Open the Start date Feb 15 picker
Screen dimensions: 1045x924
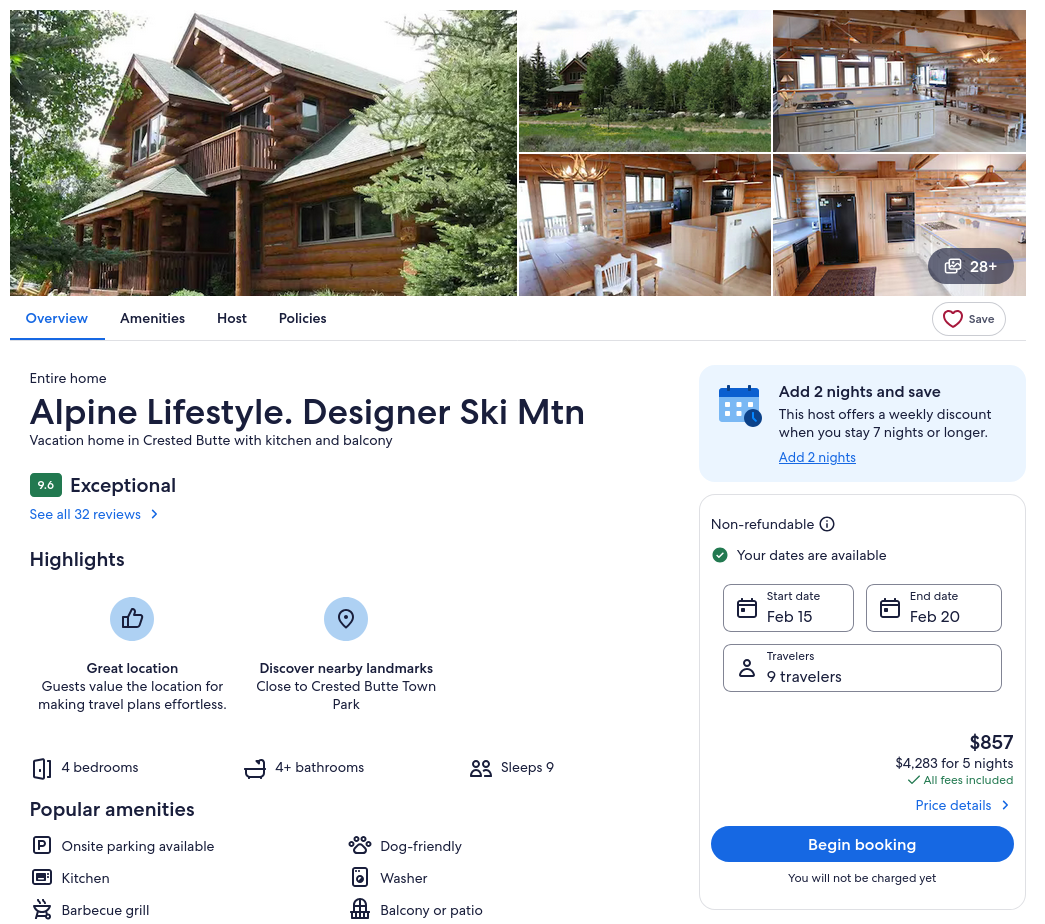788,607
